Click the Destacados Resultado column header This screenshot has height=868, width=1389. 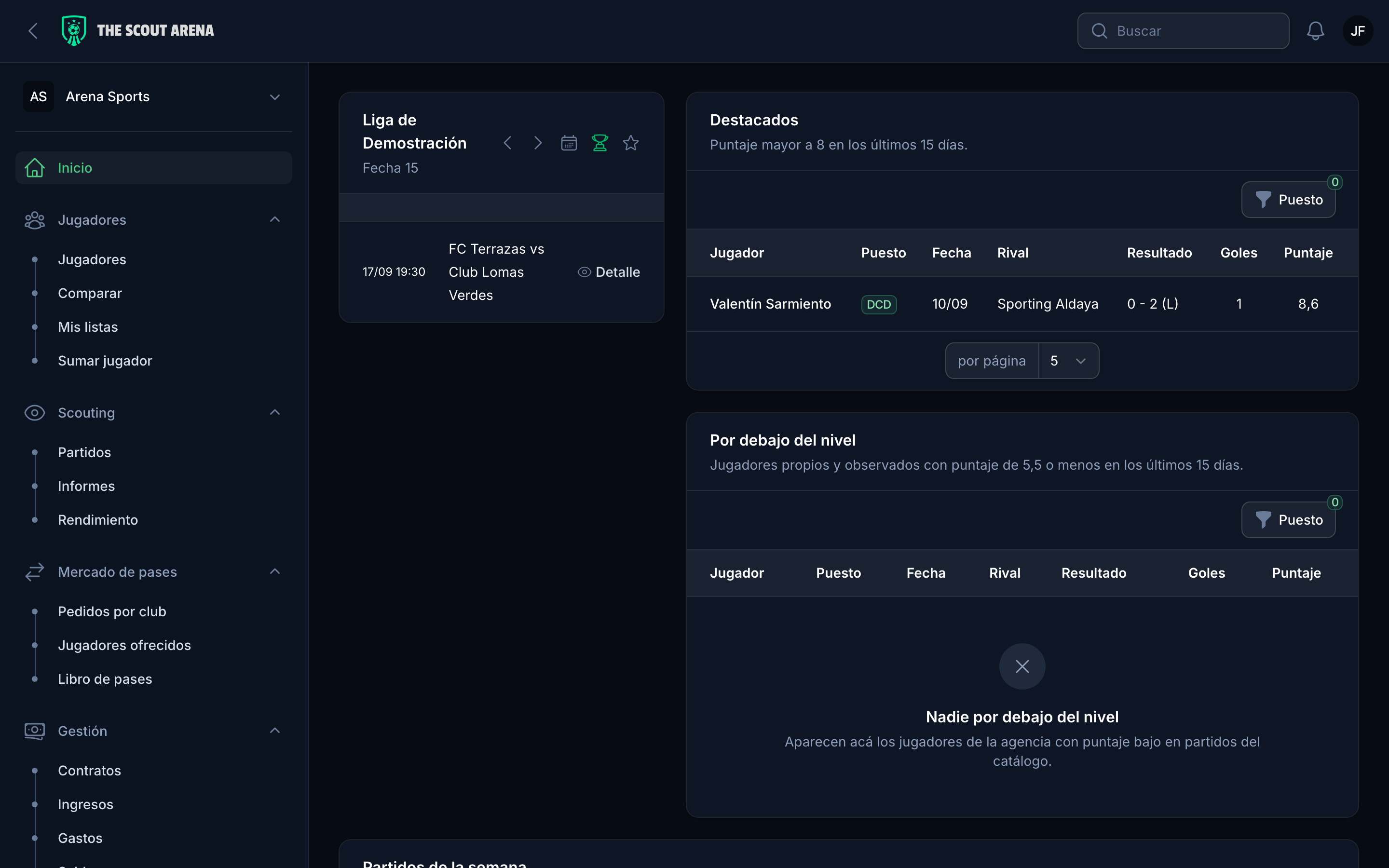pos(1159,253)
